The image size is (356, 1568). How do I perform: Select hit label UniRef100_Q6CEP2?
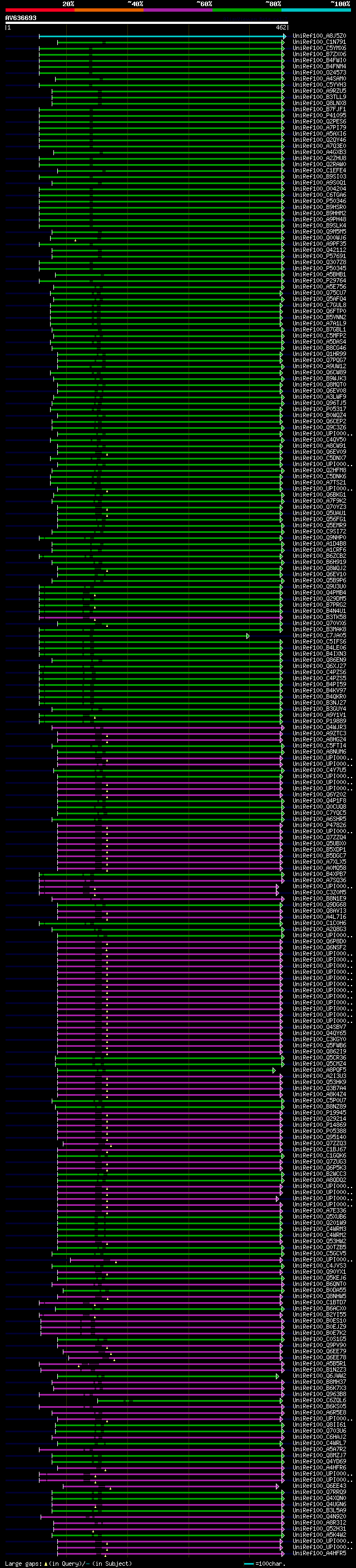pos(319,421)
